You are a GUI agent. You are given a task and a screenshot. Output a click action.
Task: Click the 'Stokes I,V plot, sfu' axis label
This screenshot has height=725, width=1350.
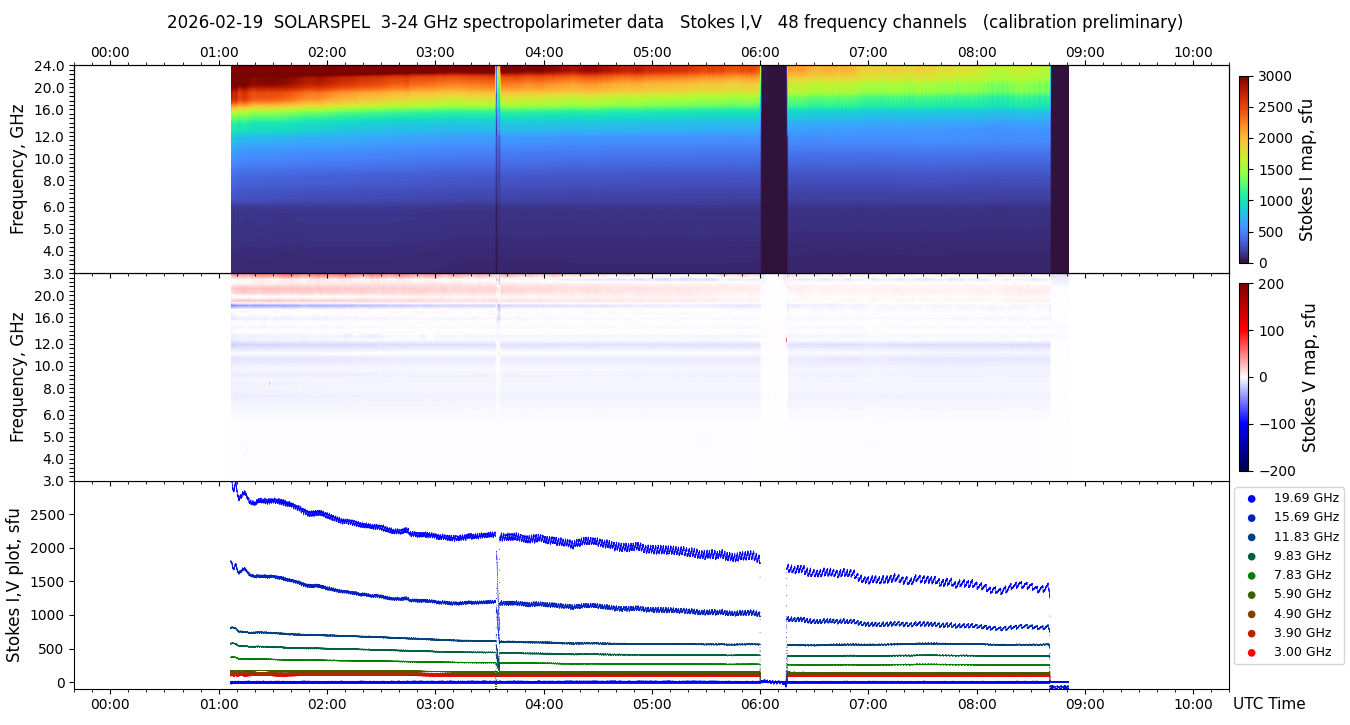click(14, 585)
